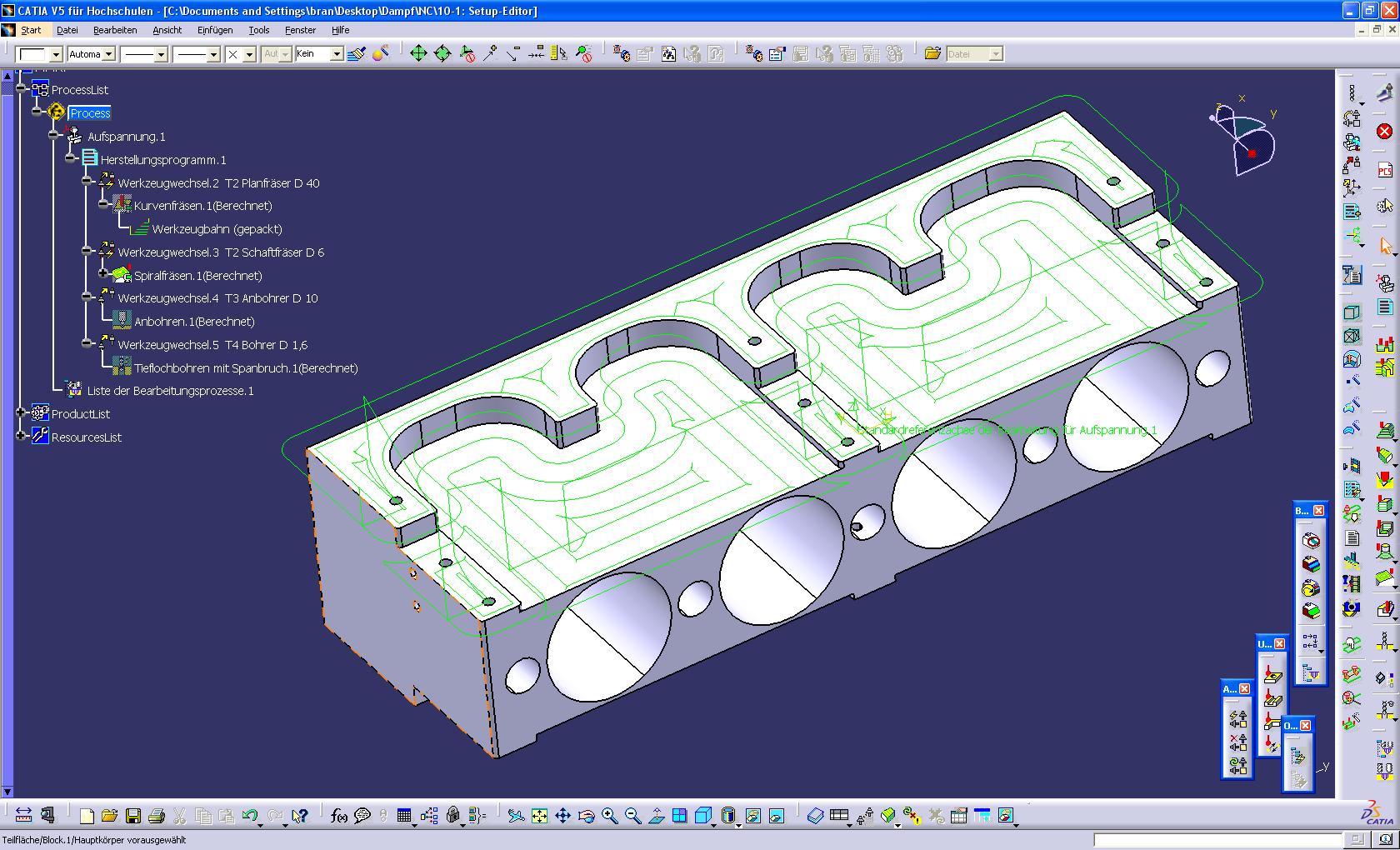Image resolution: width=1400 pixels, height=850 pixels.
Task: Click the command input field in the status bar
Action: click(x=1218, y=839)
